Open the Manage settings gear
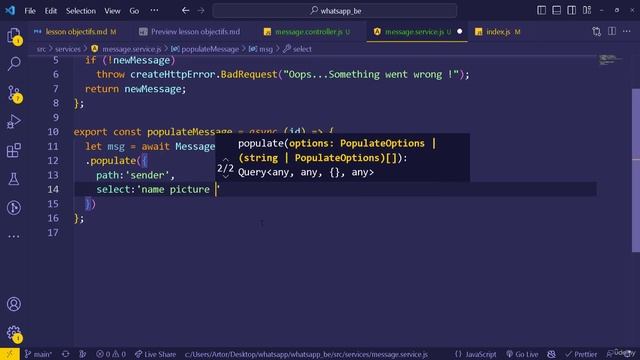This screenshot has height=360, width=640. [x=14, y=333]
